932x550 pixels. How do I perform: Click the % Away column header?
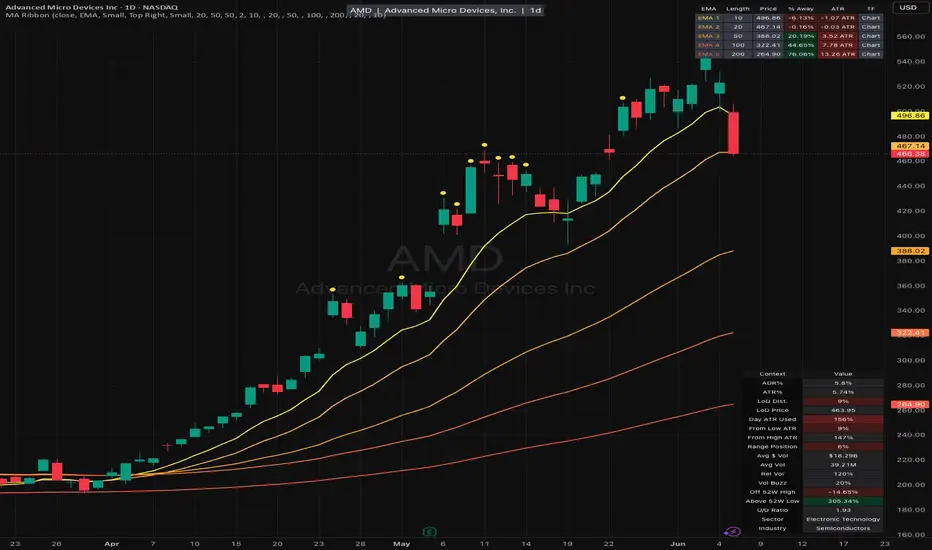tap(801, 9)
